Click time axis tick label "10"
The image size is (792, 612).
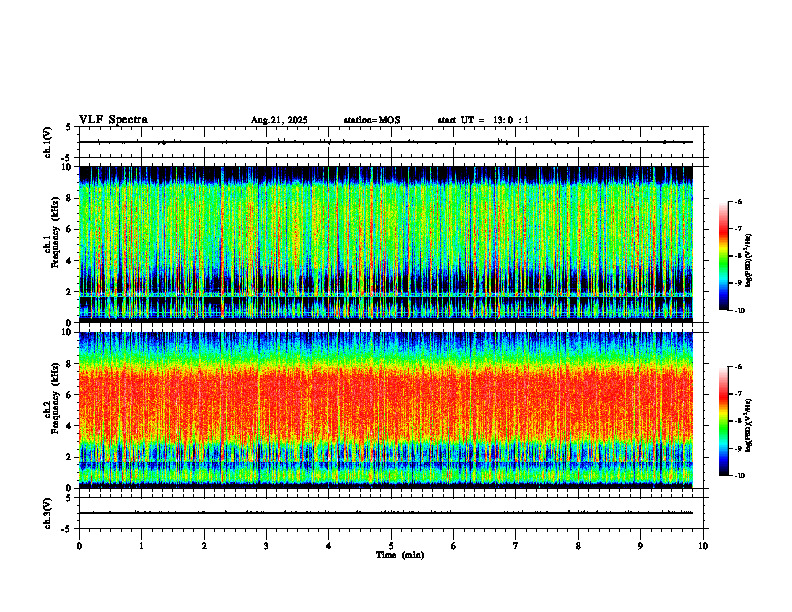(x=703, y=546)
